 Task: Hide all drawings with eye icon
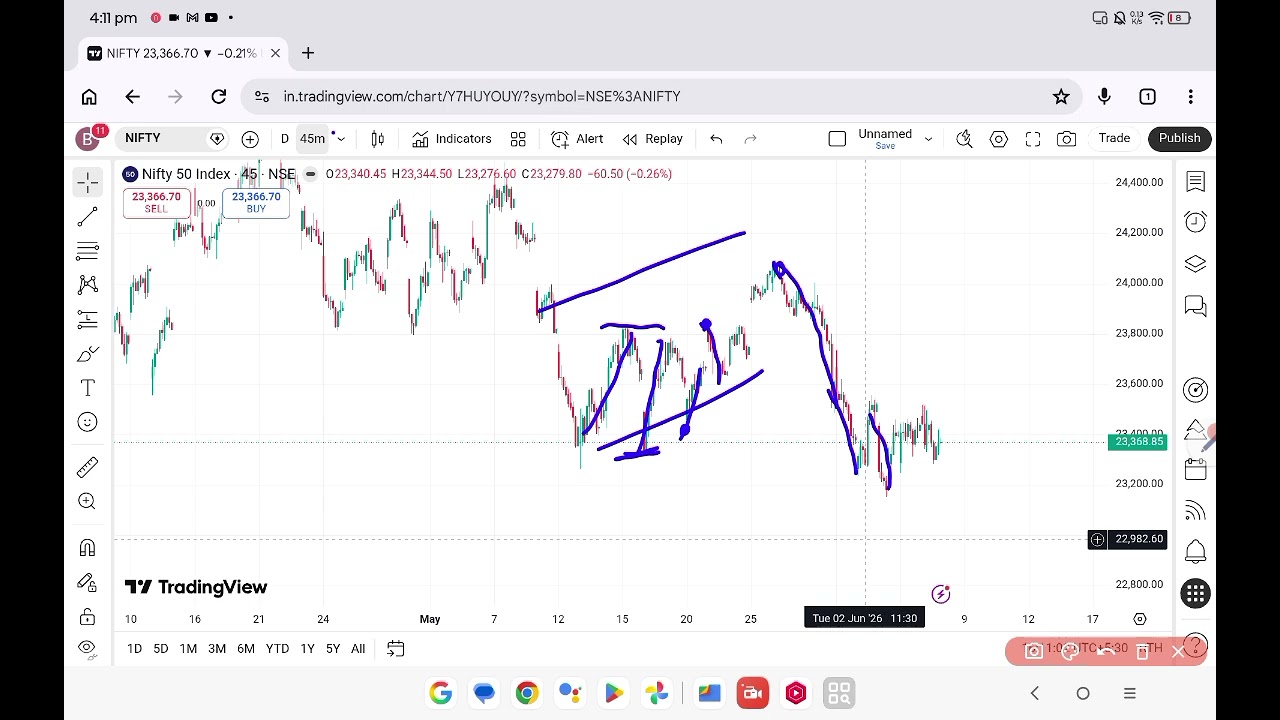pos(88,648)
